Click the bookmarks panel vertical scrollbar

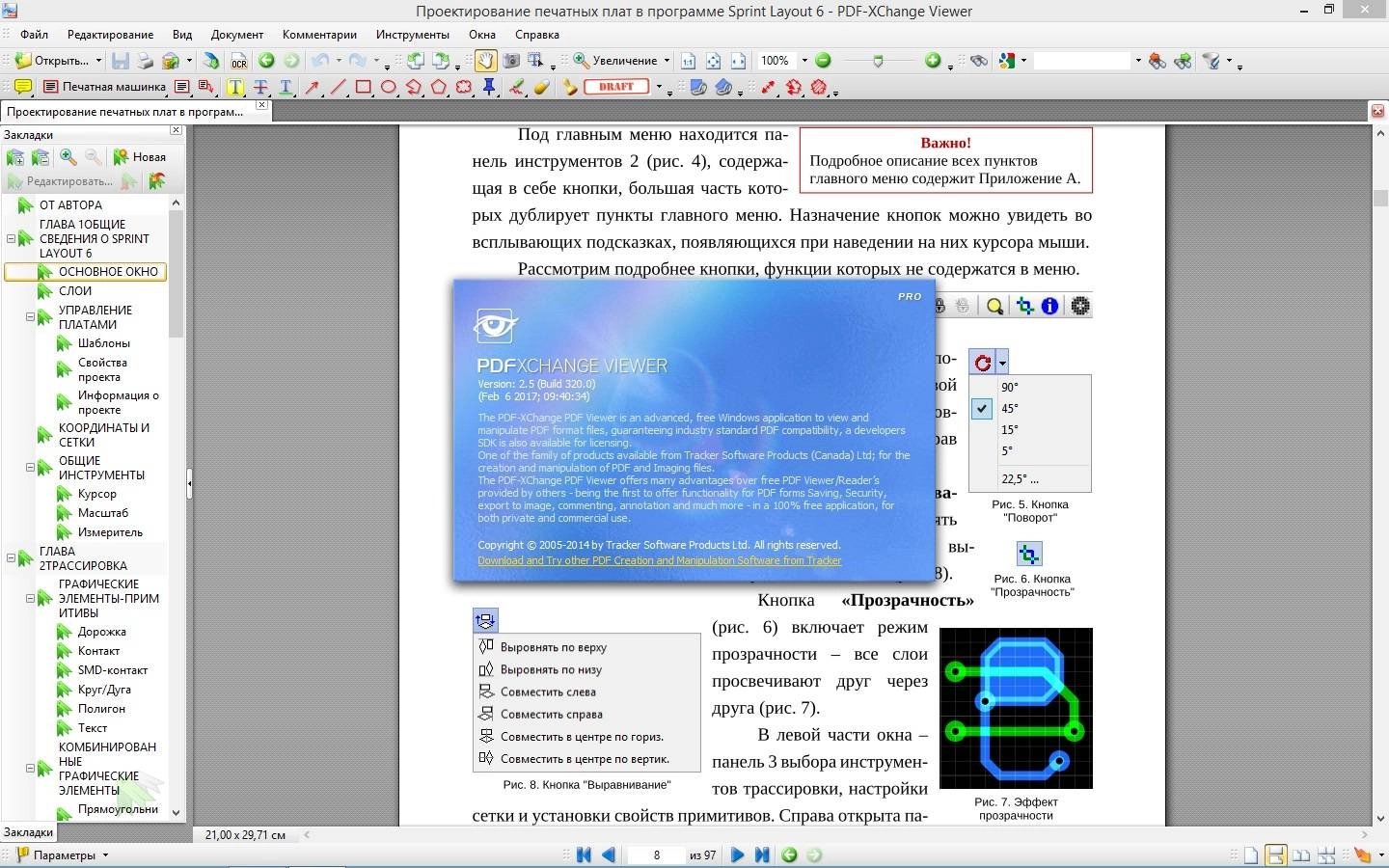click(x=176, y=506)
